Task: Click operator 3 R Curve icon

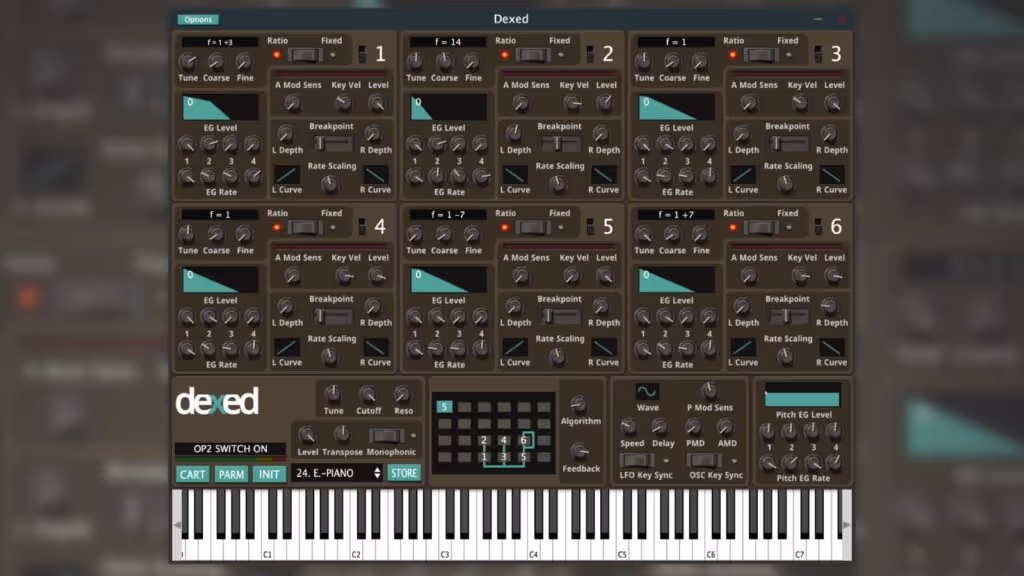Action: pyautogui.click(x=832, y=174)
